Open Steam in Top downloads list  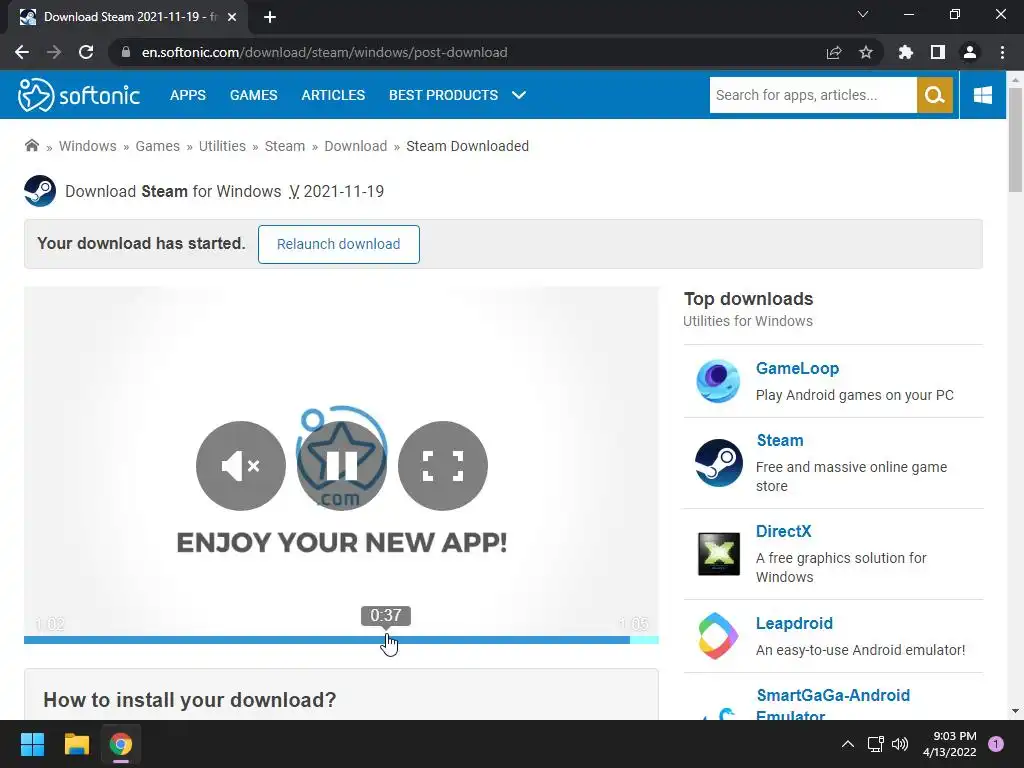coord(780,440)
